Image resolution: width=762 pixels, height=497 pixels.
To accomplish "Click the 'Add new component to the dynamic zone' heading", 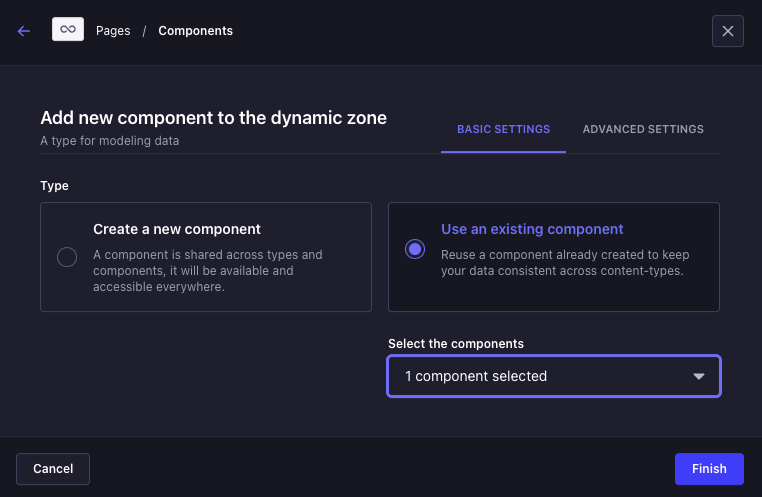I will click(x=213, y=118).
